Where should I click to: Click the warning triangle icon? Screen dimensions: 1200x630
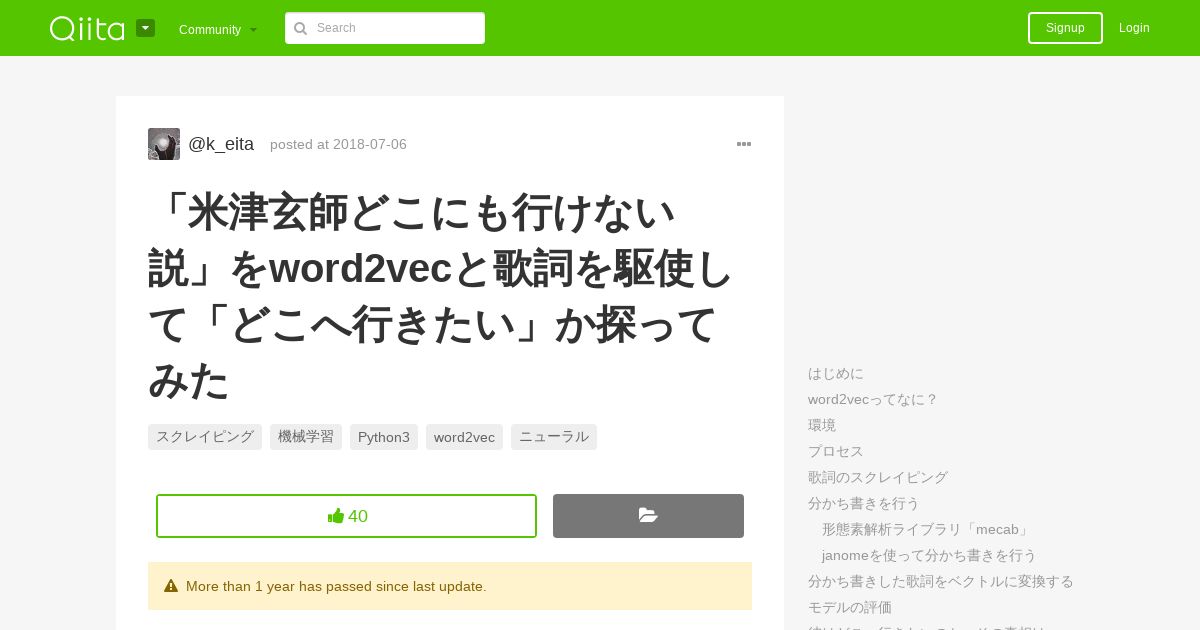171,586
